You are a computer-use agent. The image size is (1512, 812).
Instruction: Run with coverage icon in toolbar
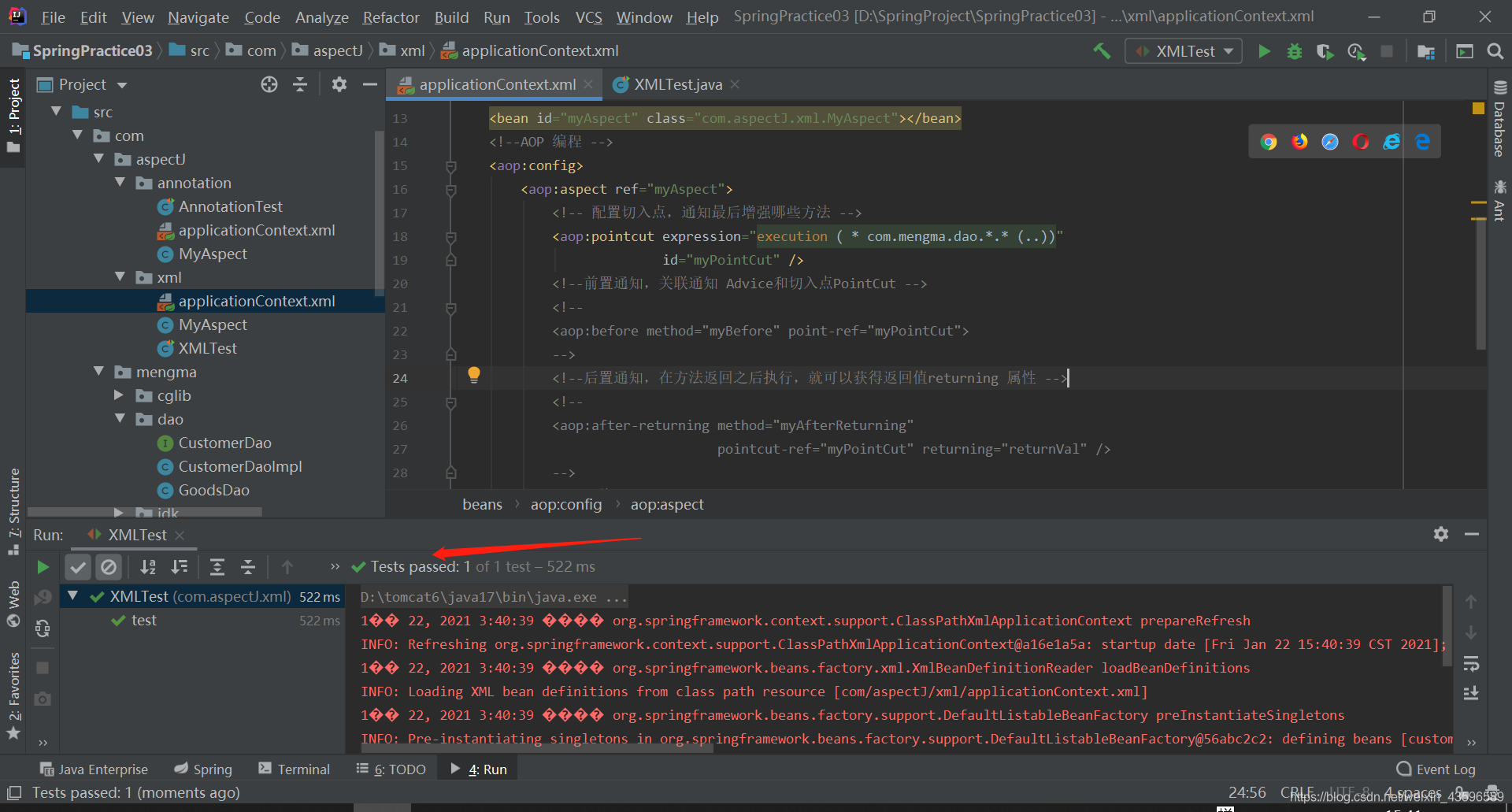point(1325,51)
